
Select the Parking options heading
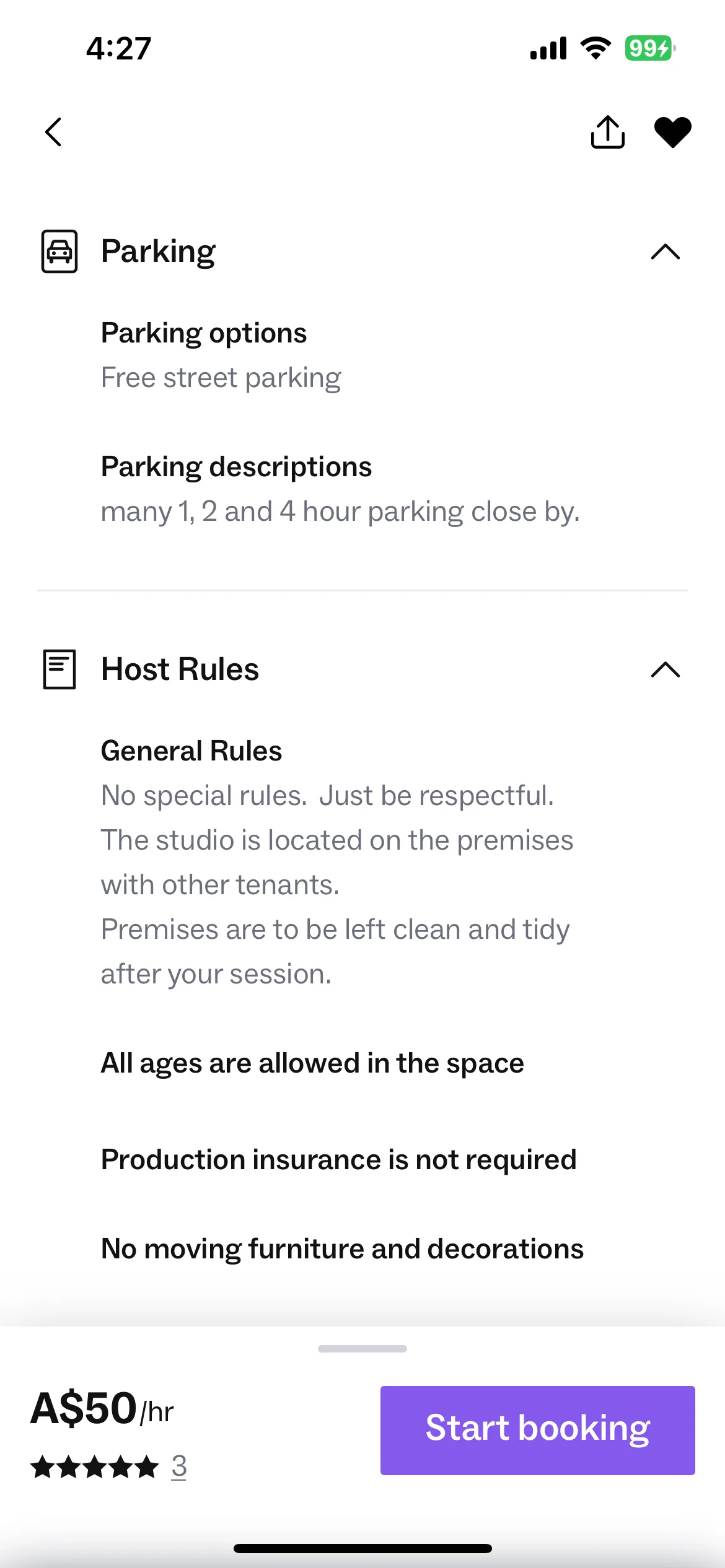204,333
